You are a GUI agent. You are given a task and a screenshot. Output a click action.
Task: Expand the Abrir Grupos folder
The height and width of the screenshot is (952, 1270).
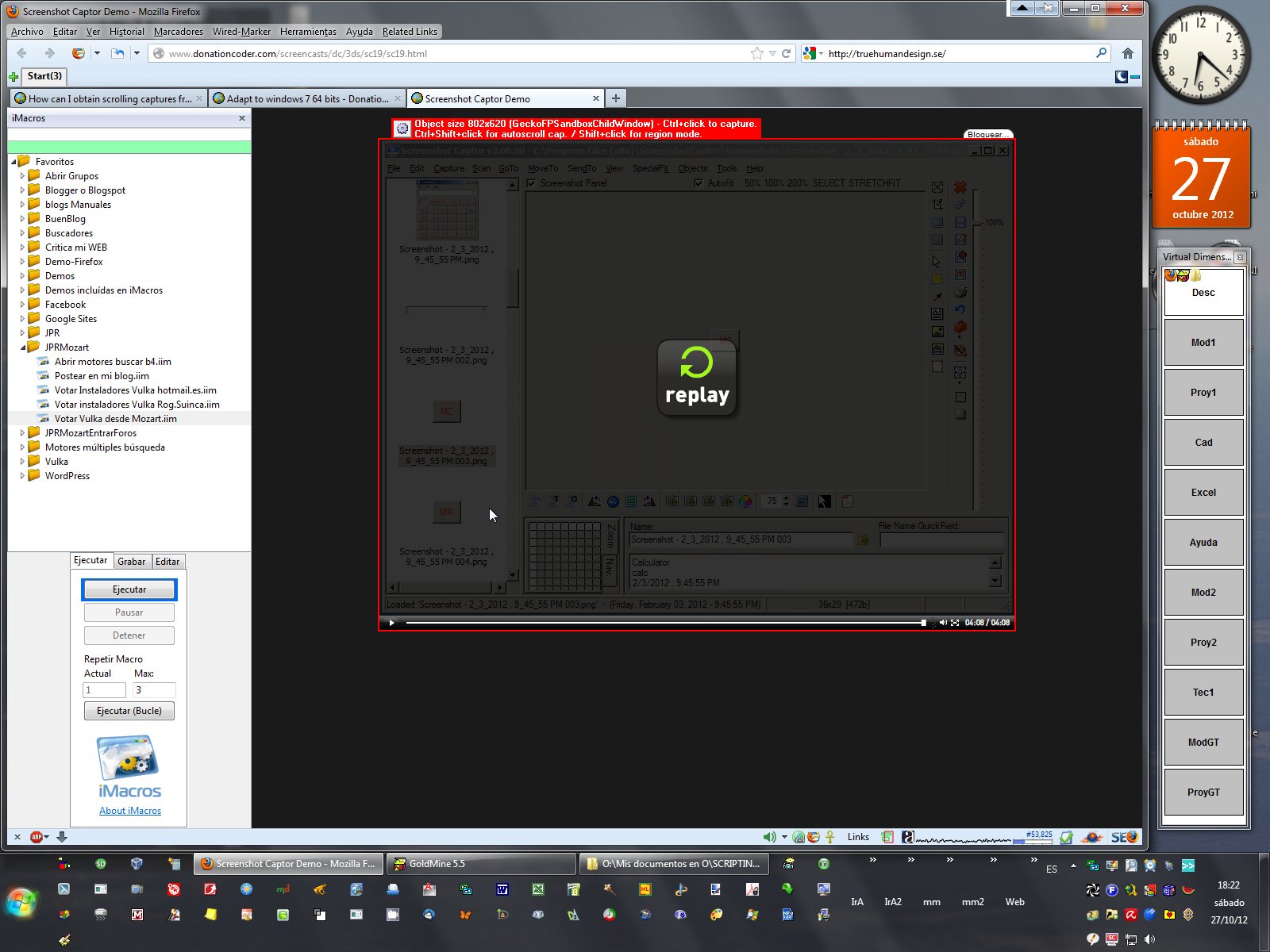click(x=22, y=176)
